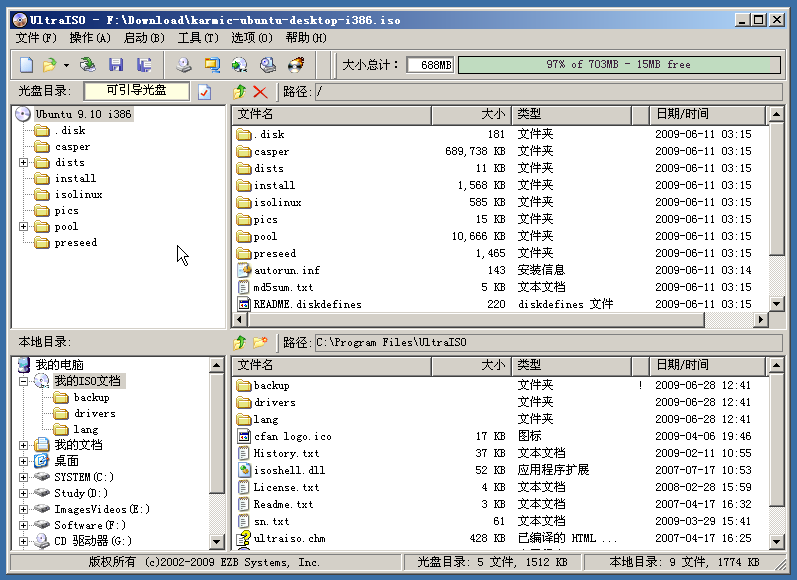Select License.txt in local file list
Screen dimensions: 797x580
coord(286,487)
